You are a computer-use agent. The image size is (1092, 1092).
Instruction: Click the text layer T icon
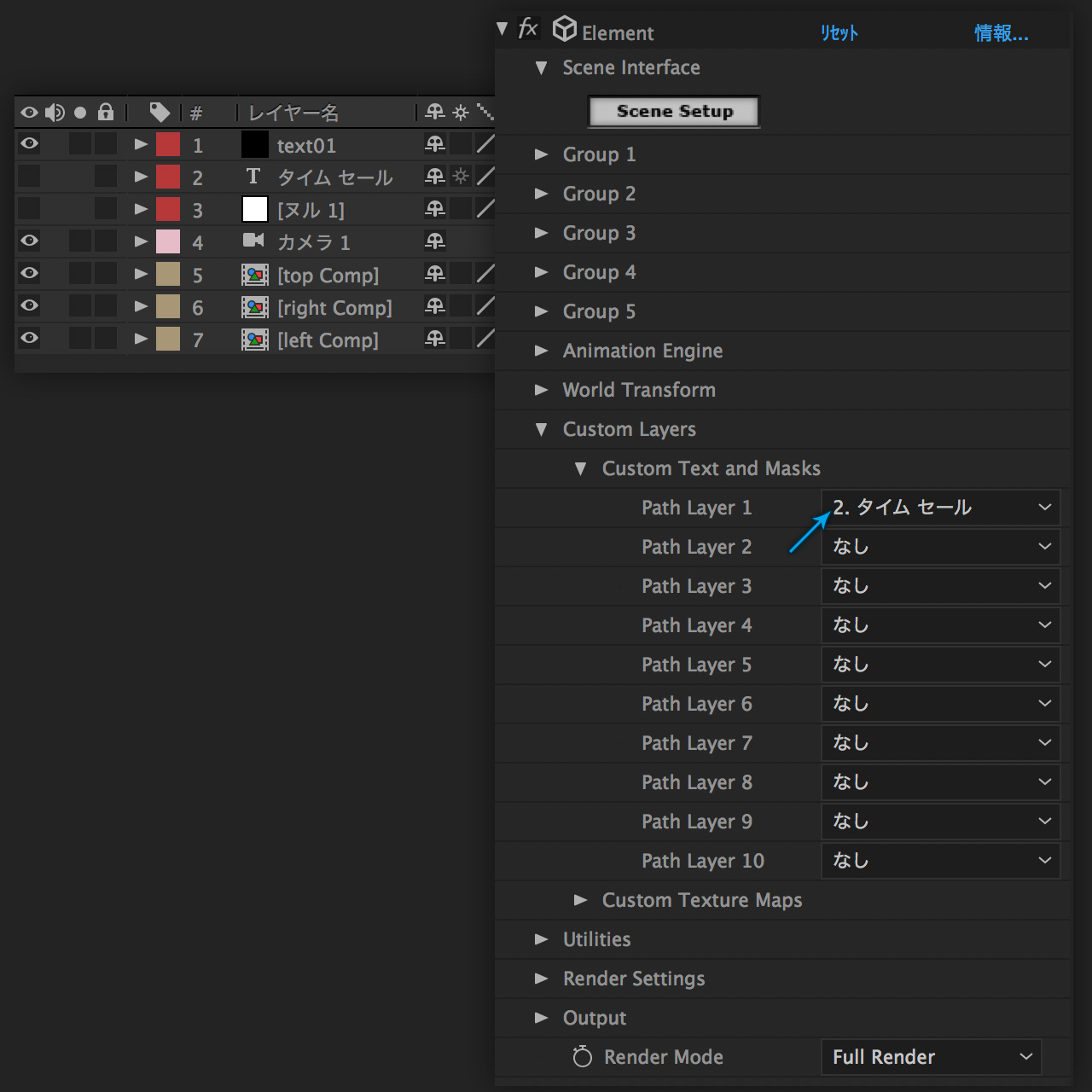(x=253, y=177)
